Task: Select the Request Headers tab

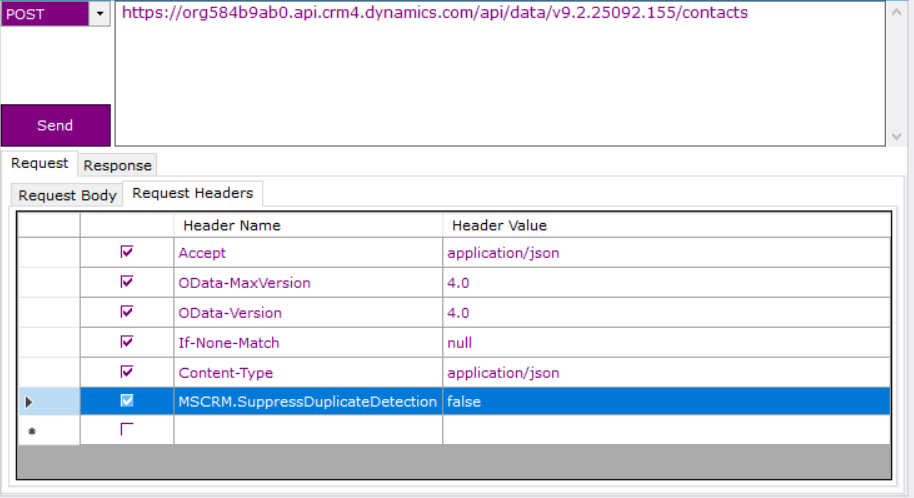Action: [192, 193]
